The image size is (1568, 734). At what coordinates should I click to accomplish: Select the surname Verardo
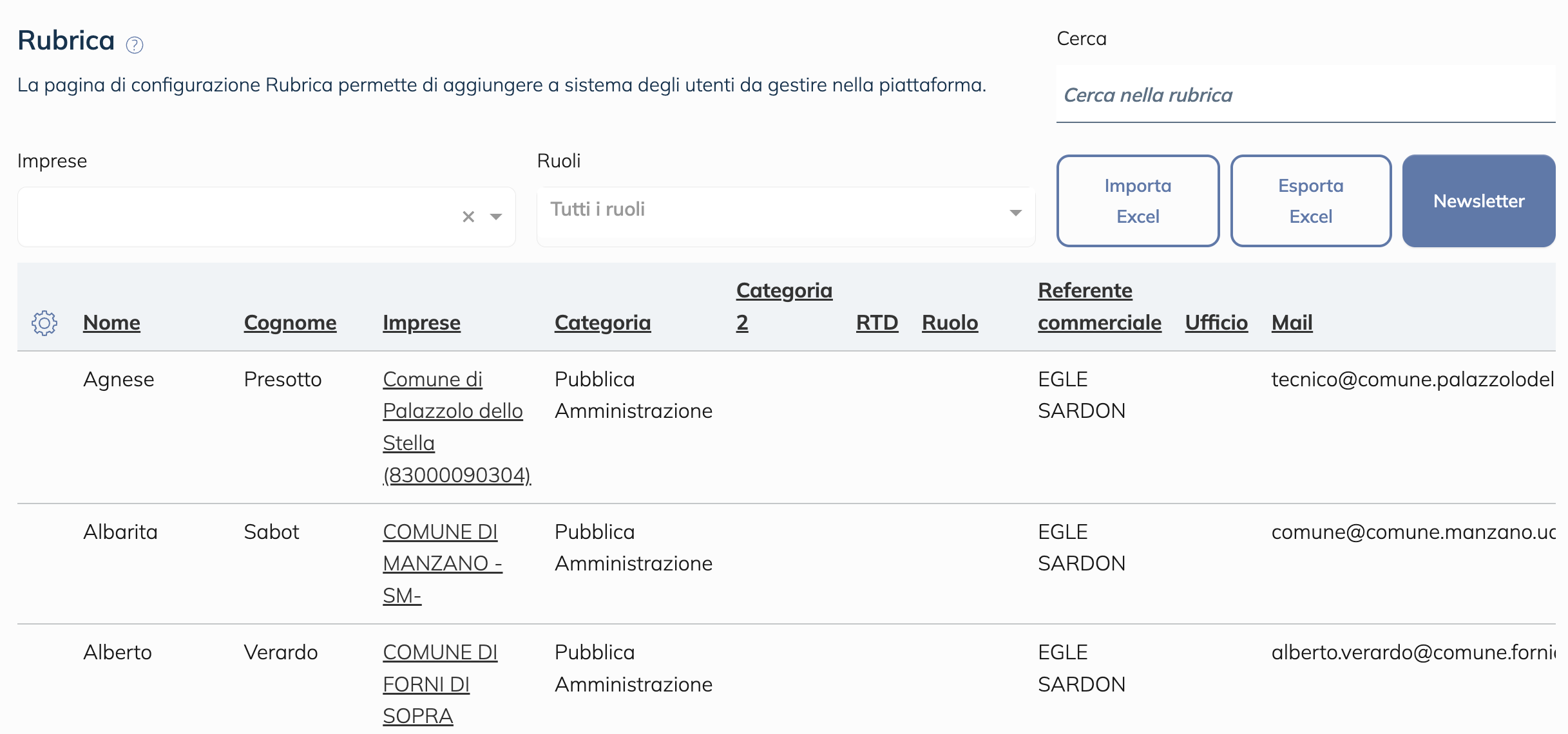280,652
